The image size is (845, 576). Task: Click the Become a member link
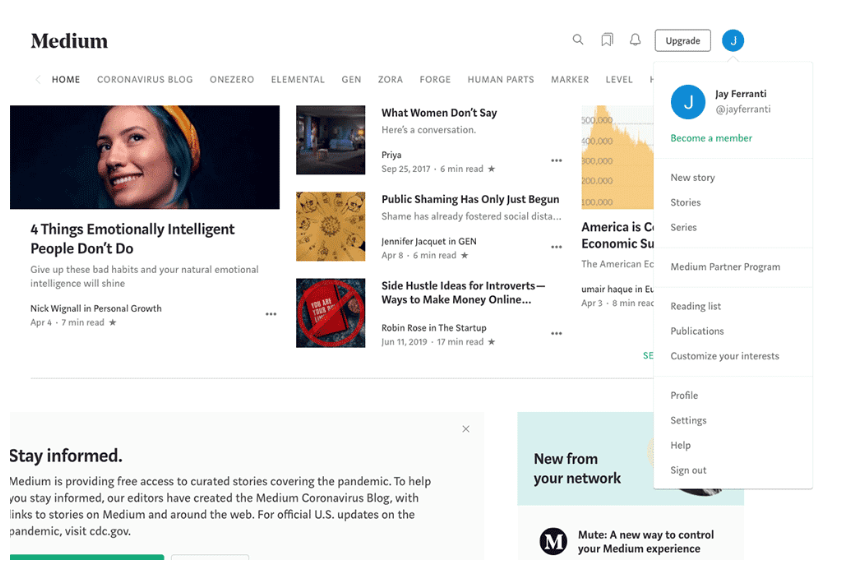coord(711,138)
